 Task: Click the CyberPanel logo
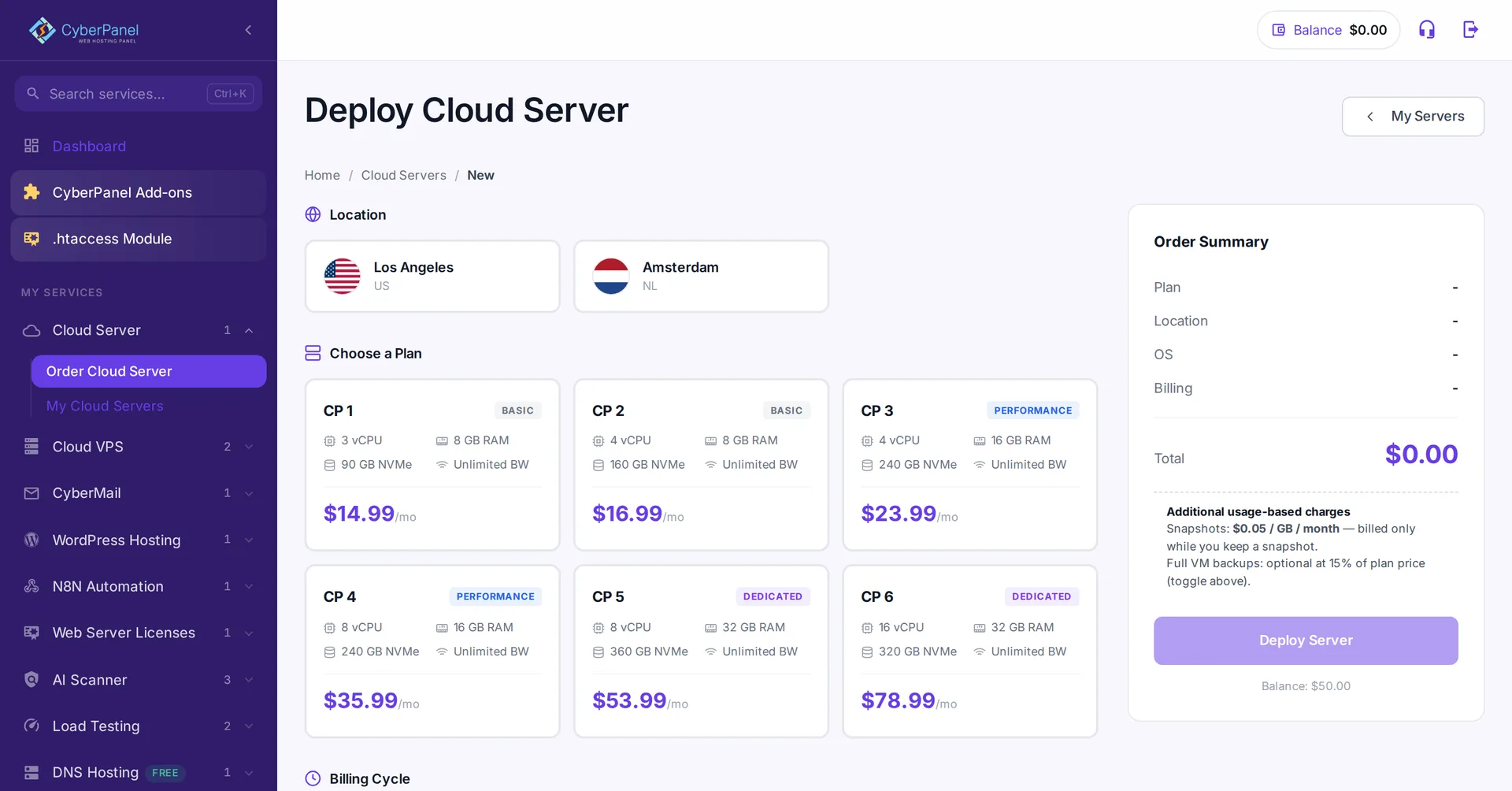coord(83,30)
